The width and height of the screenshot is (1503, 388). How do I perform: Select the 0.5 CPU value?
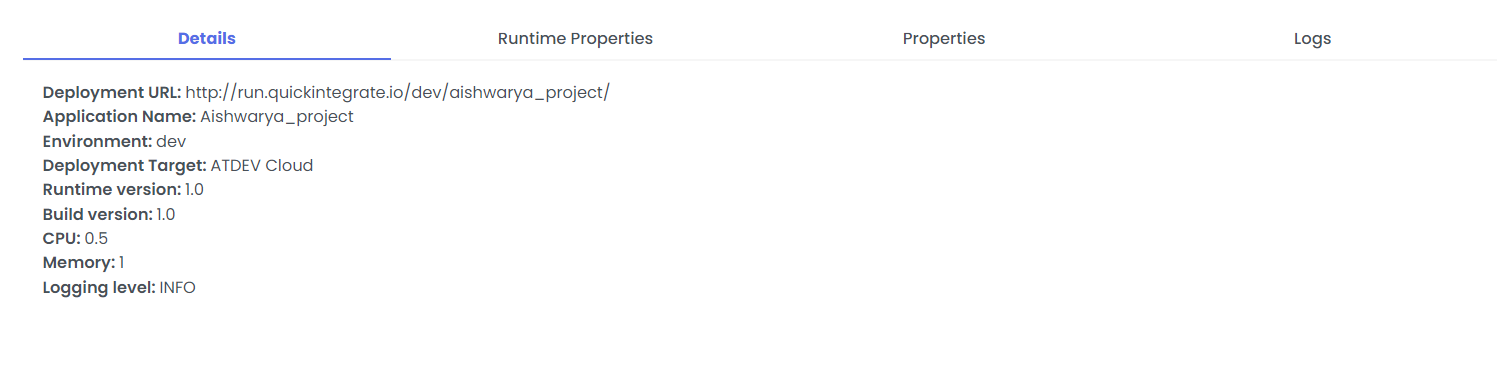[x=96, y=238]
